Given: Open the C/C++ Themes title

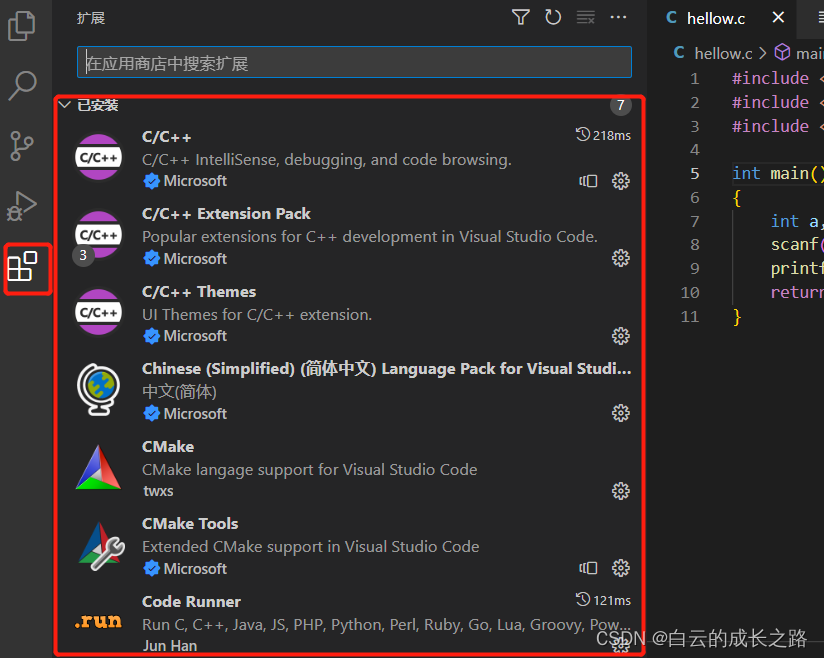Looking at the screenshot, I should click(x=199, y=292).
